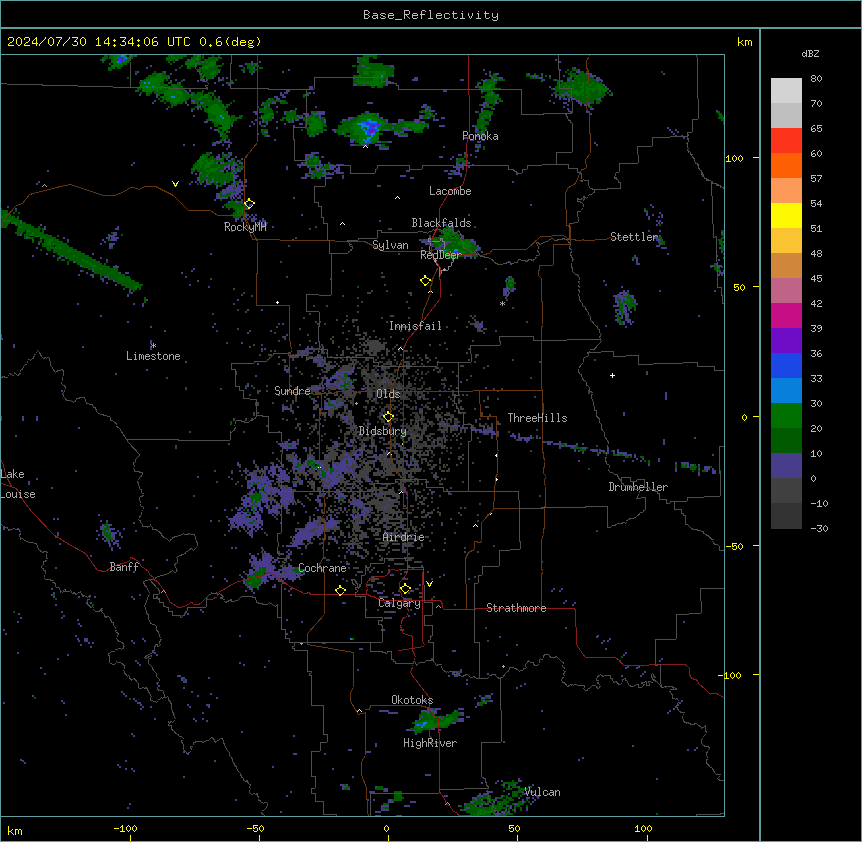Viewport: 862px width, 842px height.
Task: Select the RockyMH map label
Action: [245, 227]
